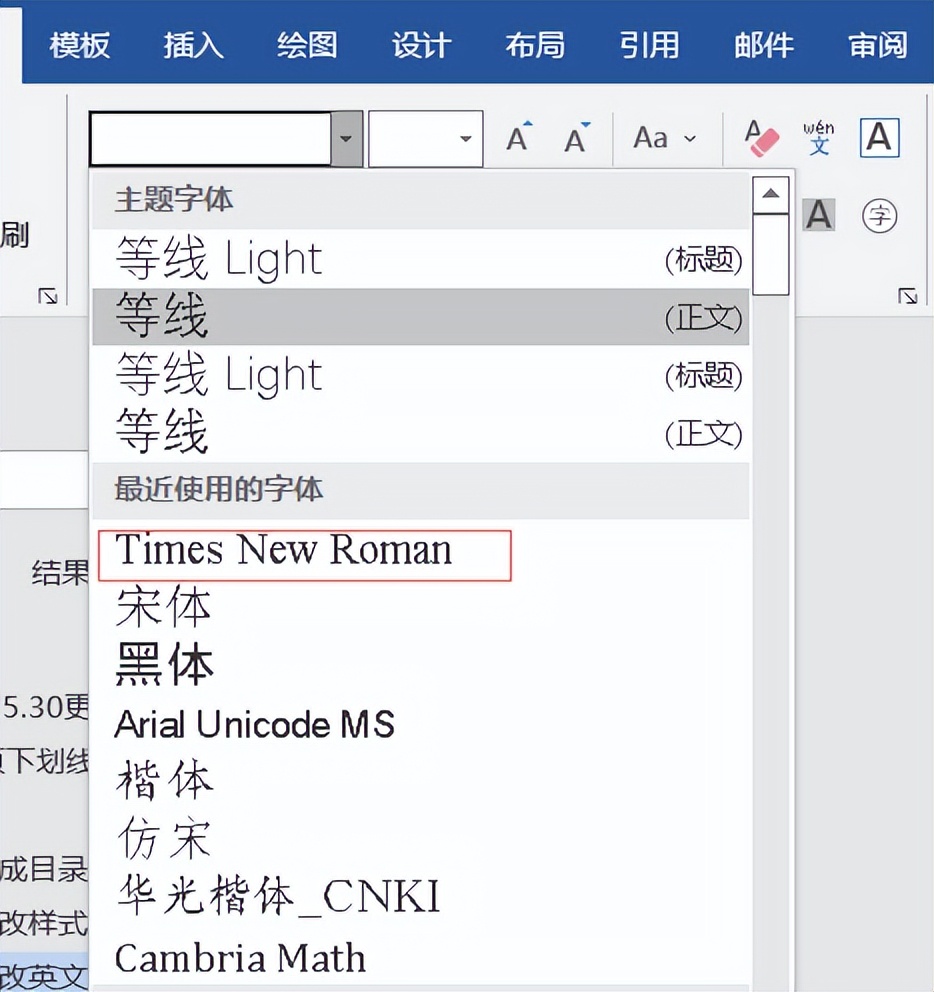
Task: Select the 宋体 font
Action: (x=162, y=607)
